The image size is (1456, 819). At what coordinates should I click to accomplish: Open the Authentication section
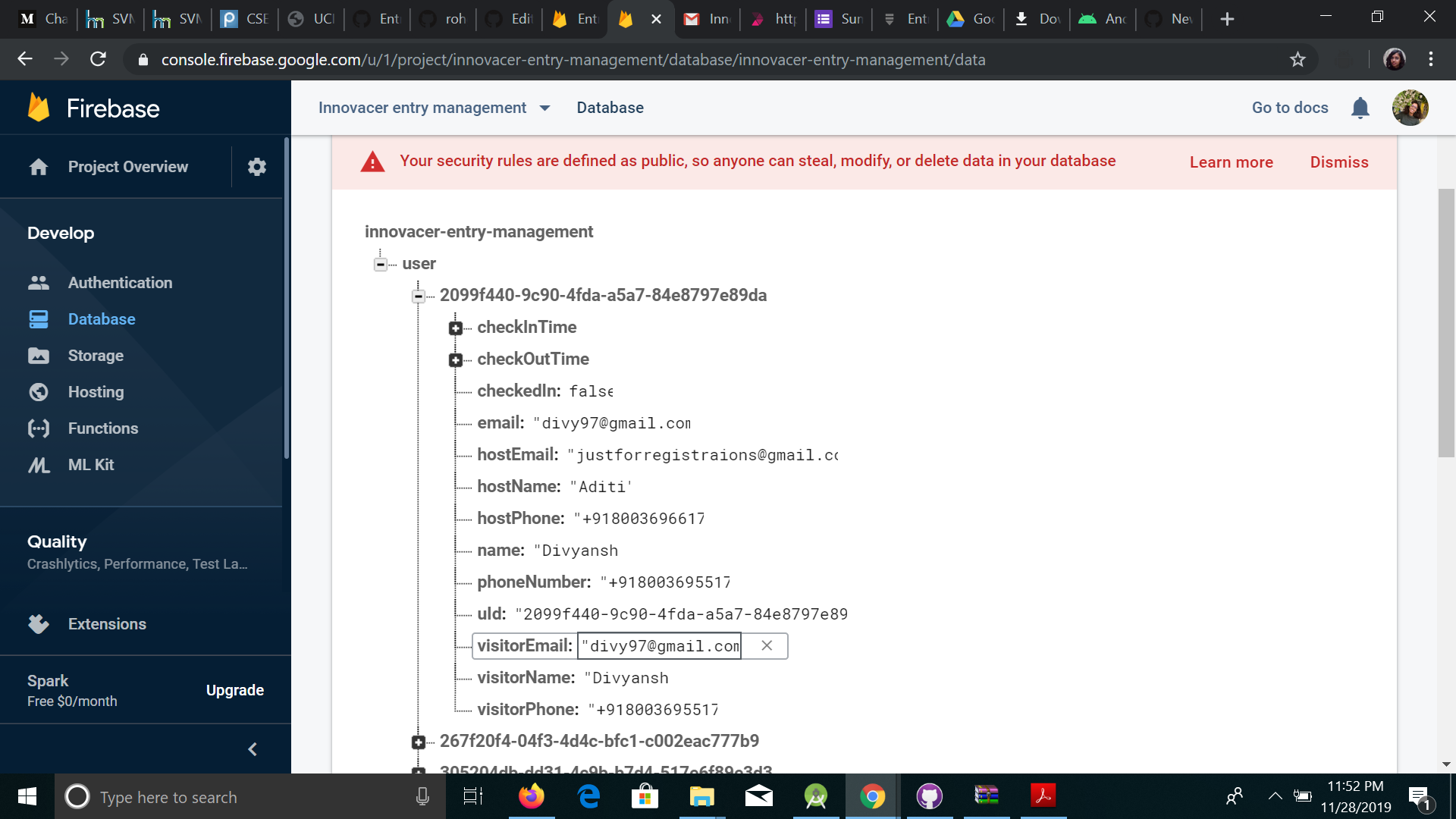click(x=120, y=282)
